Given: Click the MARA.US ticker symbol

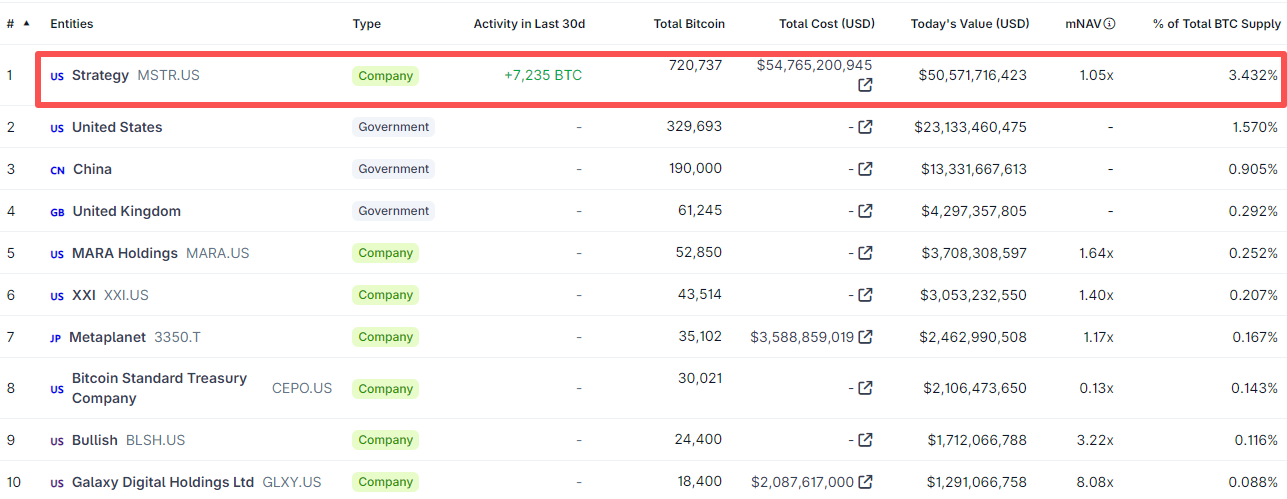Looking at the screenshot, I should [218, 253].
